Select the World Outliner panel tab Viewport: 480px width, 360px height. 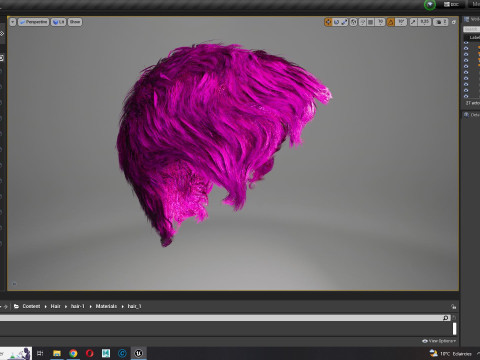click(472, 19)
